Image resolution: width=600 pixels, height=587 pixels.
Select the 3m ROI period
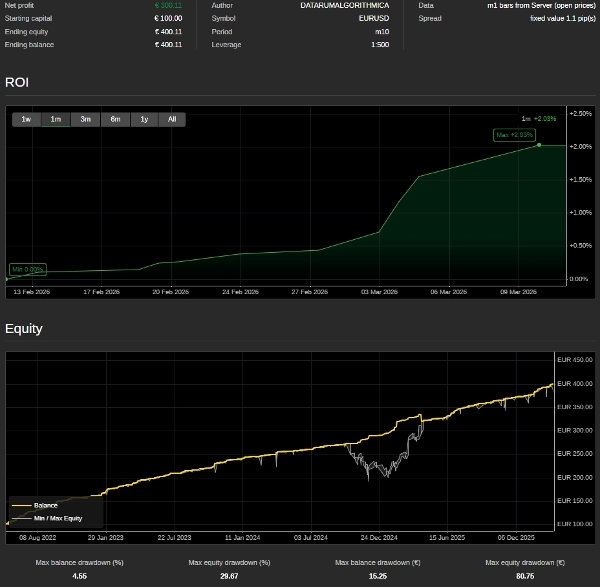pos(86,119)
